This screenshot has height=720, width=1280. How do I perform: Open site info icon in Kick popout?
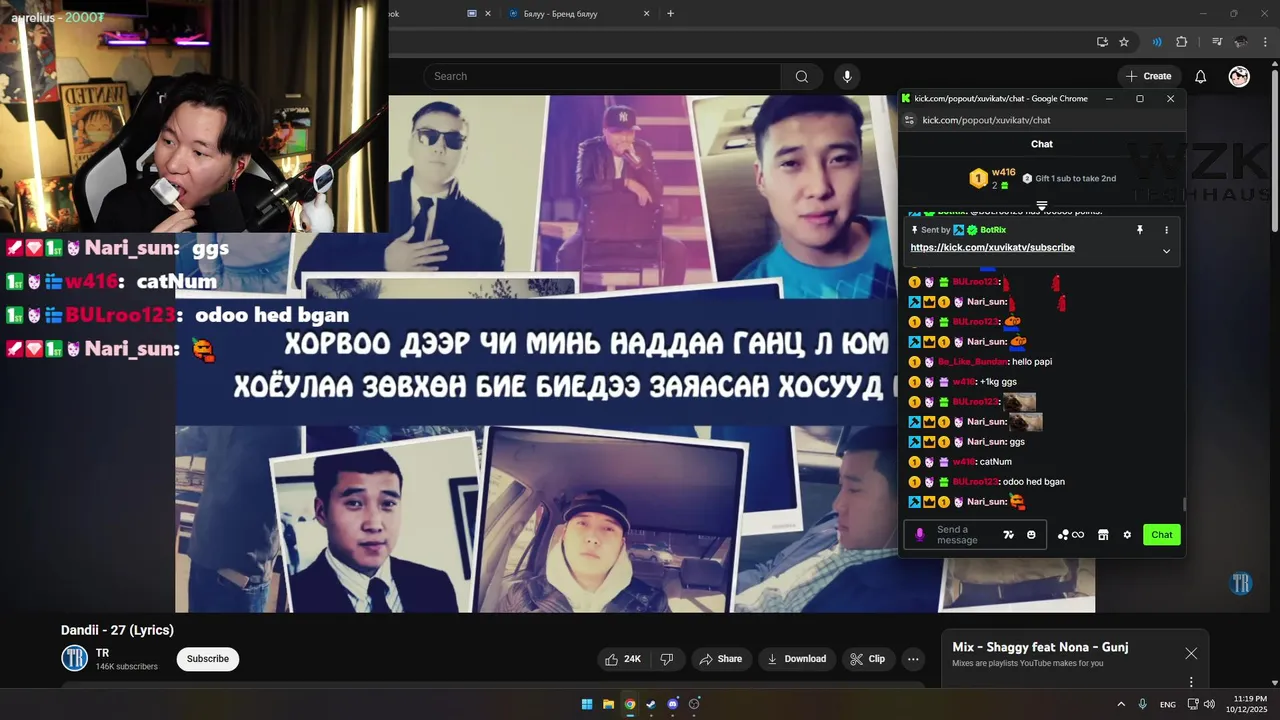point(909,120)
